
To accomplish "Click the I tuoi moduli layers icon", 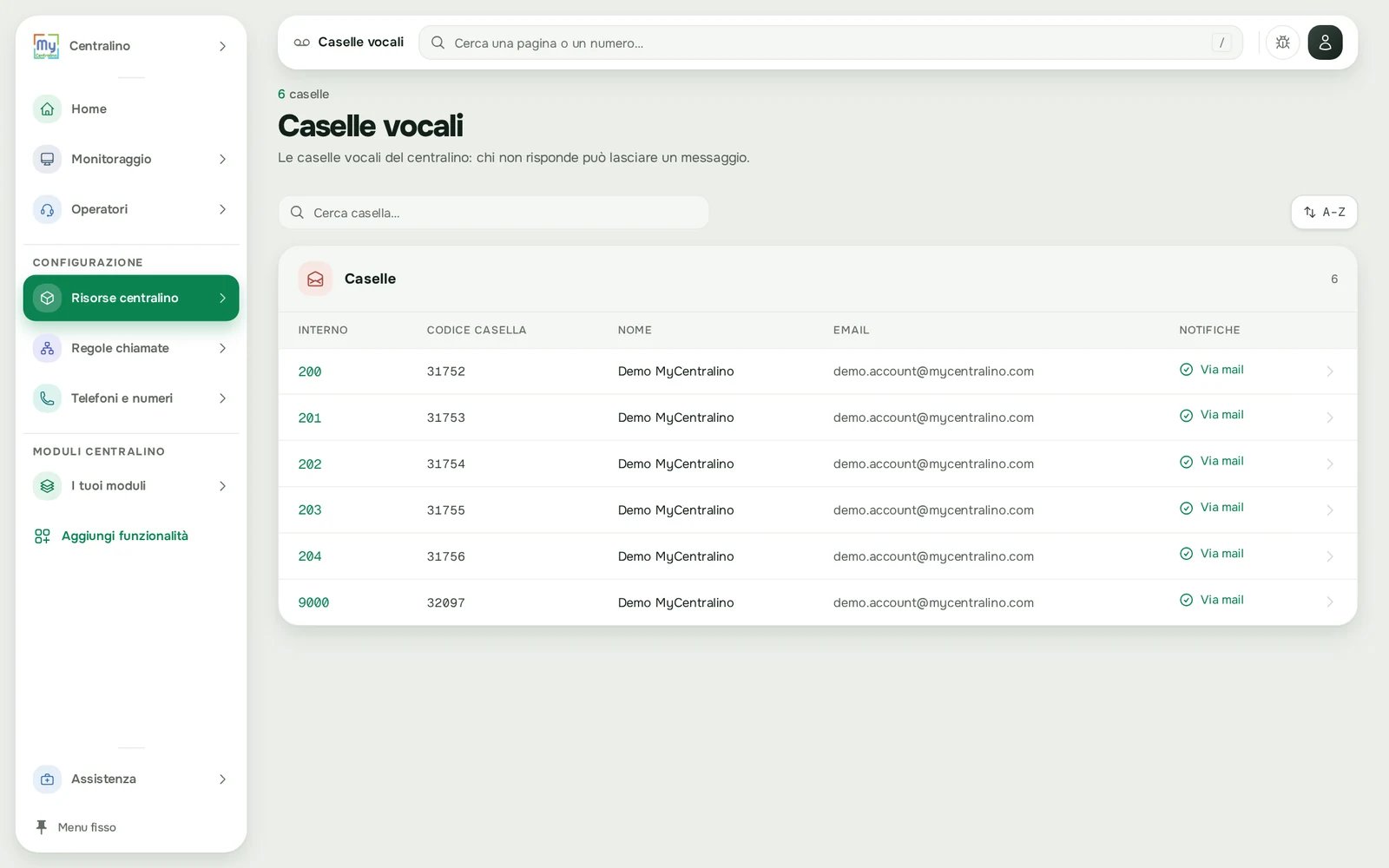I will pos(47,486).
